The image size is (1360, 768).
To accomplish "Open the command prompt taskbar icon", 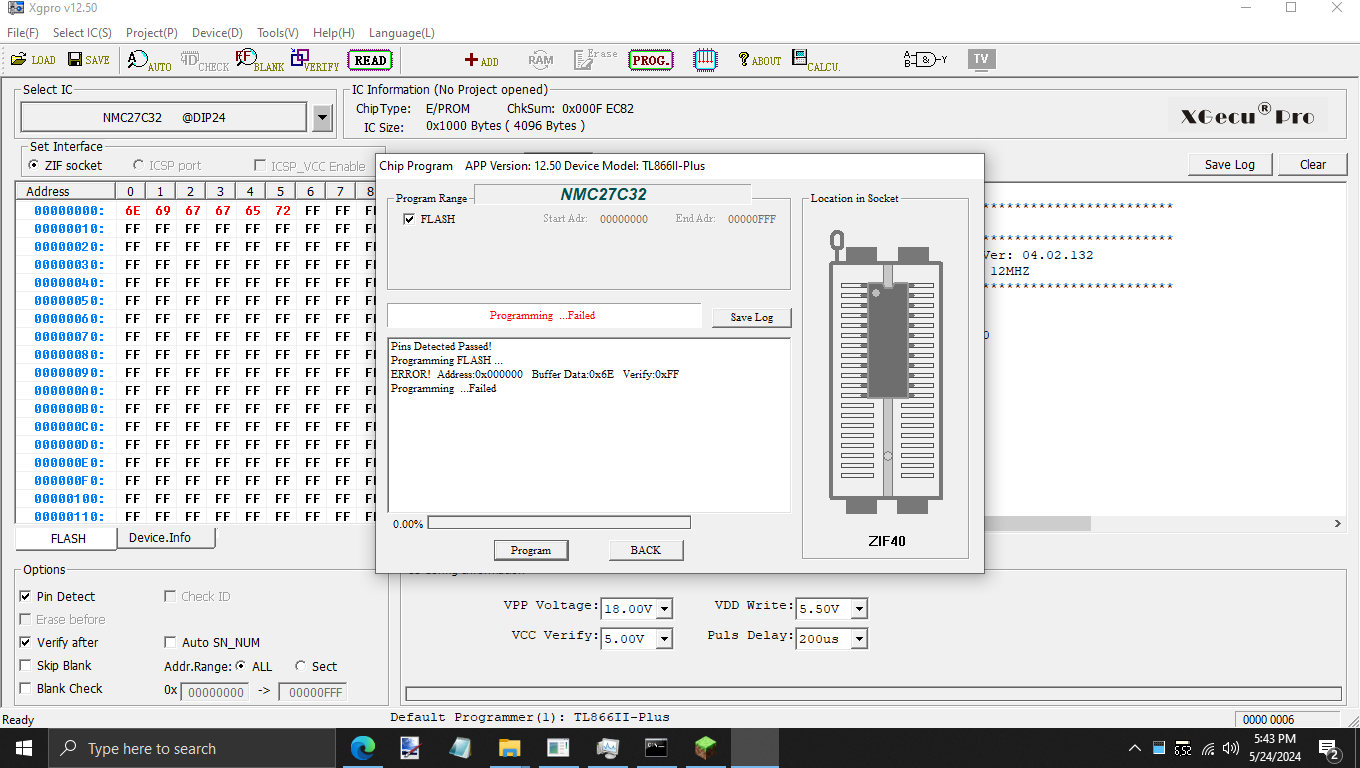I will click(x=656, y=748).
